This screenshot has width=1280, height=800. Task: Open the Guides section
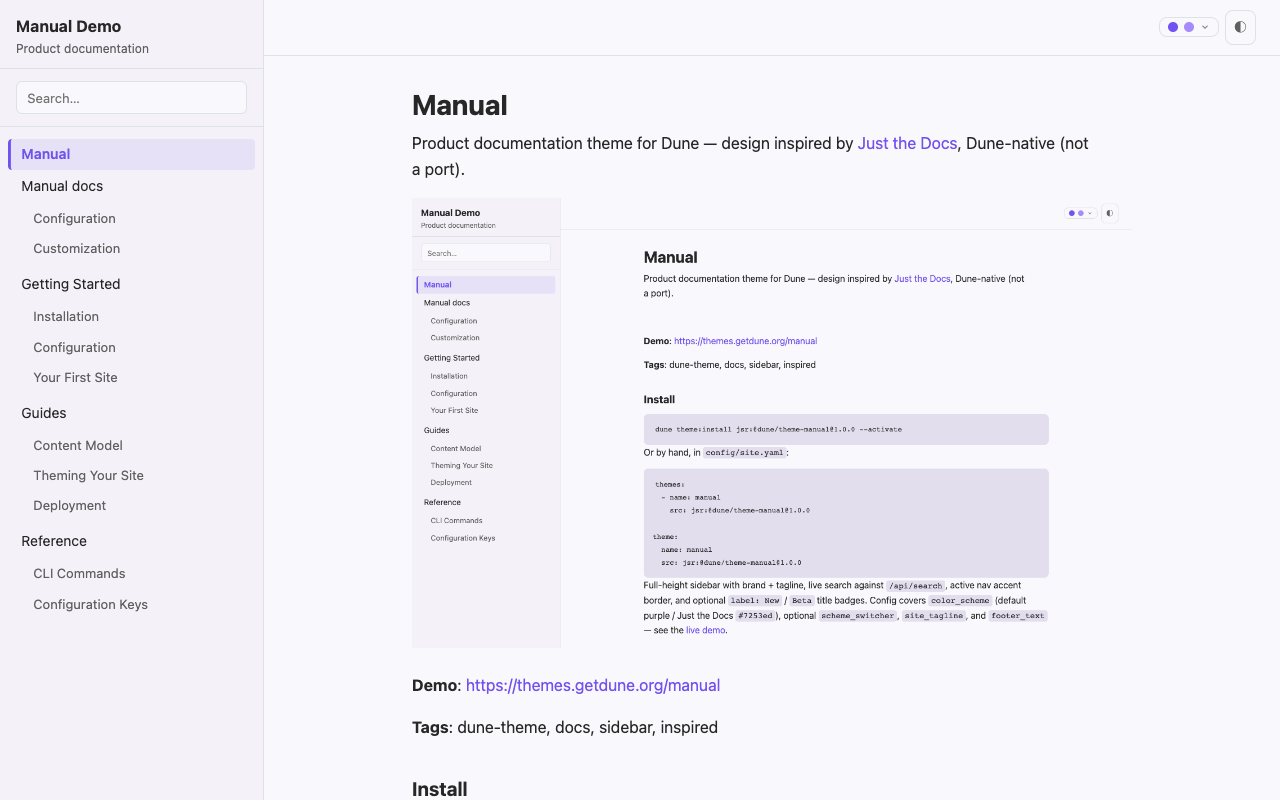pyautogui.click(x=44, y=413)
